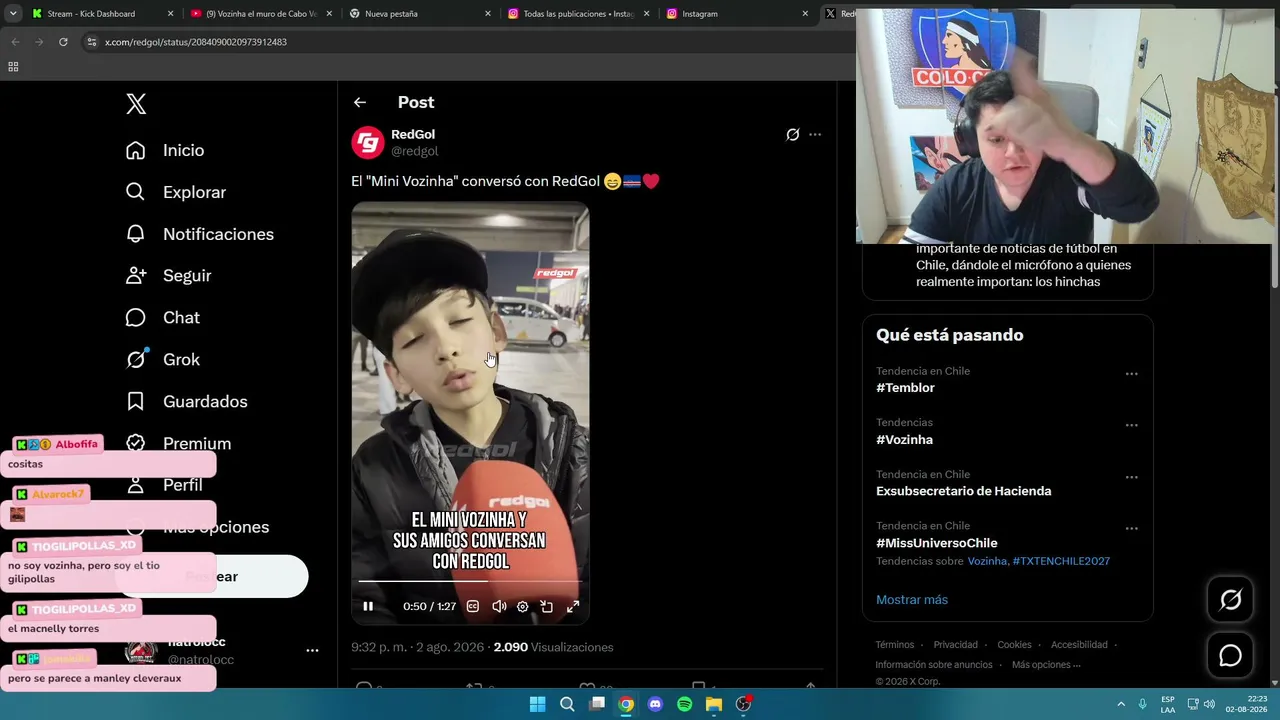The height and width of the screenshot is (720, 1280).
Task: Open the X logo home link
Action: click(136, 104)
